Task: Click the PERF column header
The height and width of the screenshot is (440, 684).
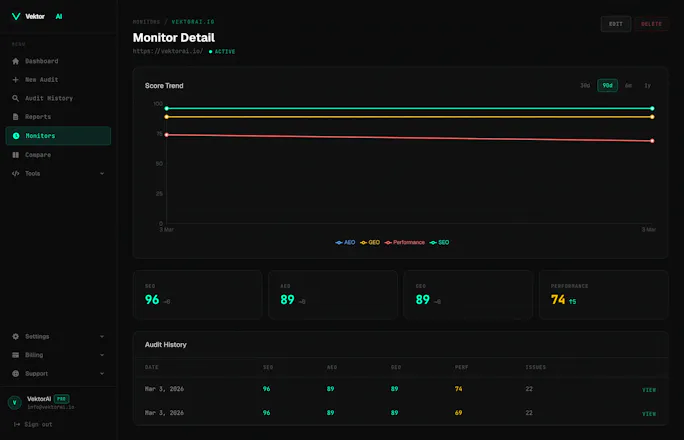Action: pyautogui.click(x=462, y=367)
